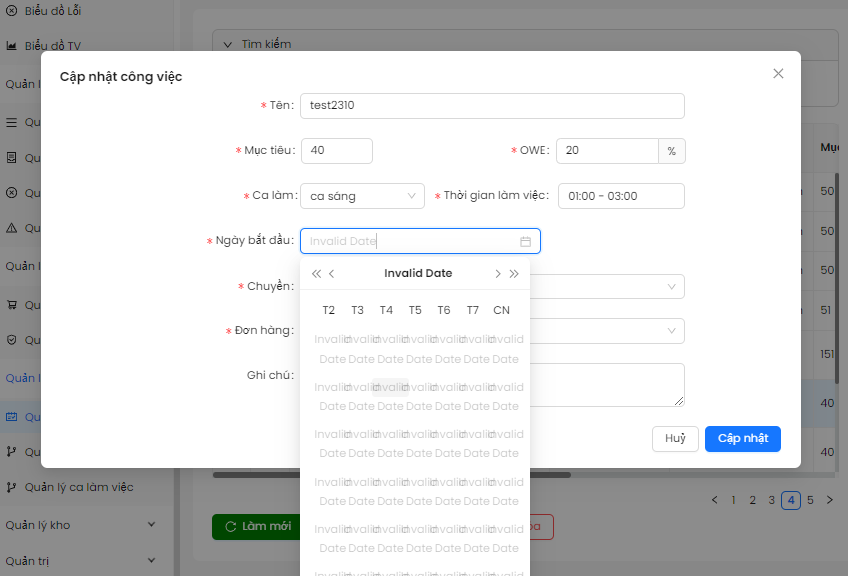Click the calendar icon in the start date field

pos(525,241)
